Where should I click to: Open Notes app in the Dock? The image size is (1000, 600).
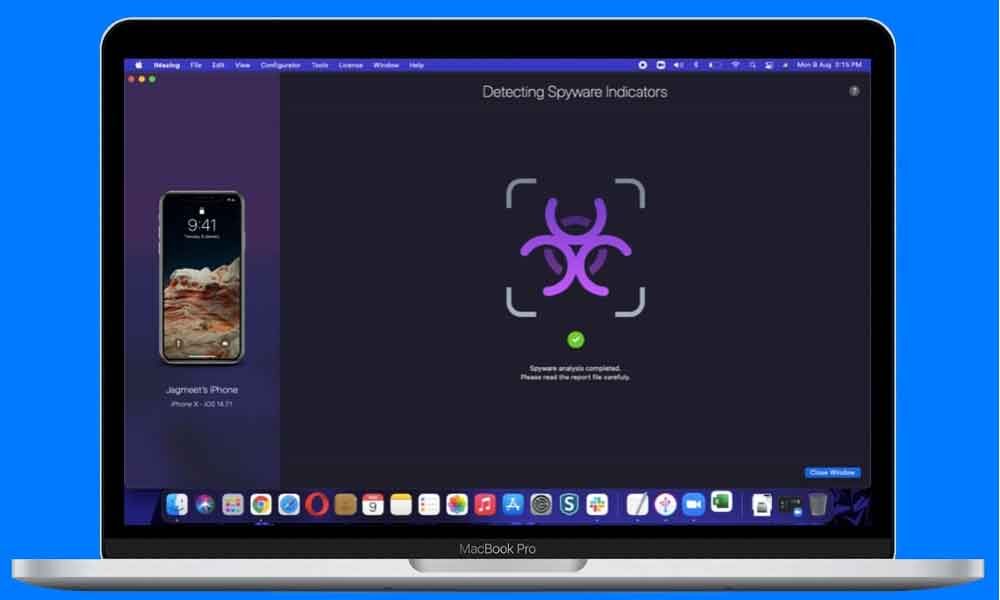(401, 505)
